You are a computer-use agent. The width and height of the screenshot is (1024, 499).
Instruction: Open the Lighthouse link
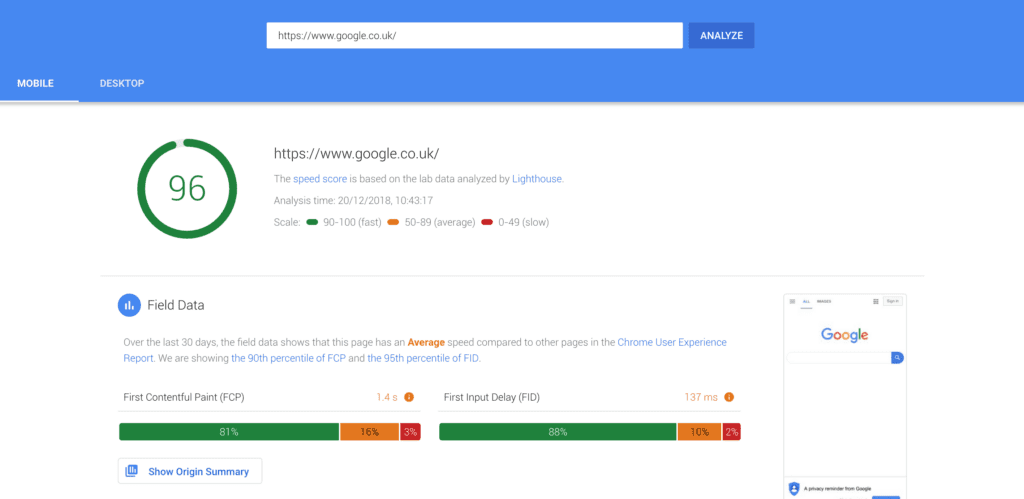pos(537,179)
